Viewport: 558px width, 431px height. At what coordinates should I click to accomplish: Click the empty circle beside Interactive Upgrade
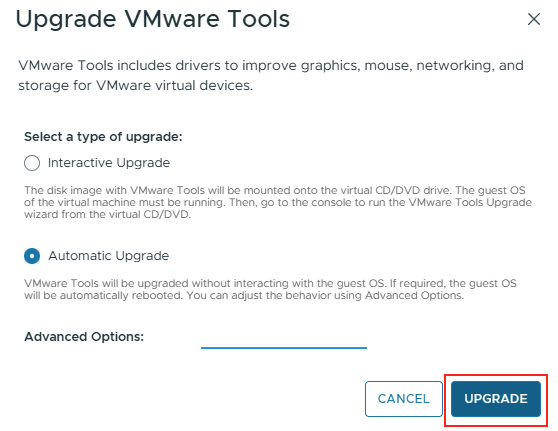[x=32, y=163]
